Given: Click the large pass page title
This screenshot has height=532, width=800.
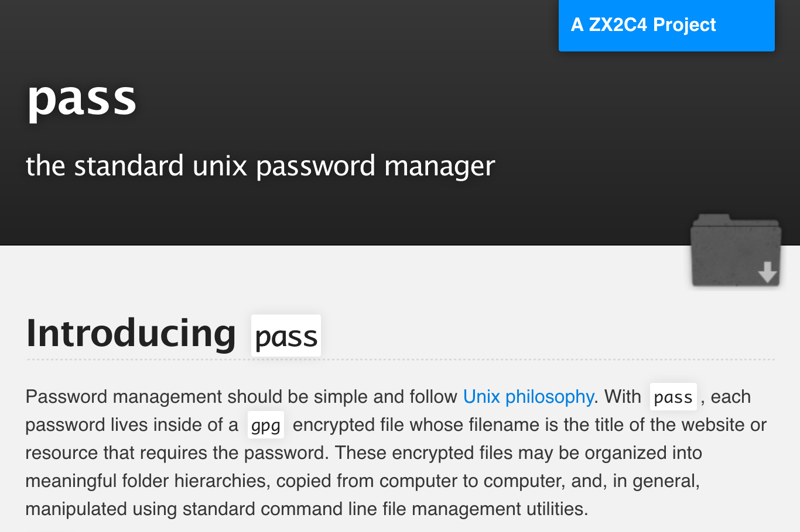Looking at the screenshot, I should tap(81, 97).
